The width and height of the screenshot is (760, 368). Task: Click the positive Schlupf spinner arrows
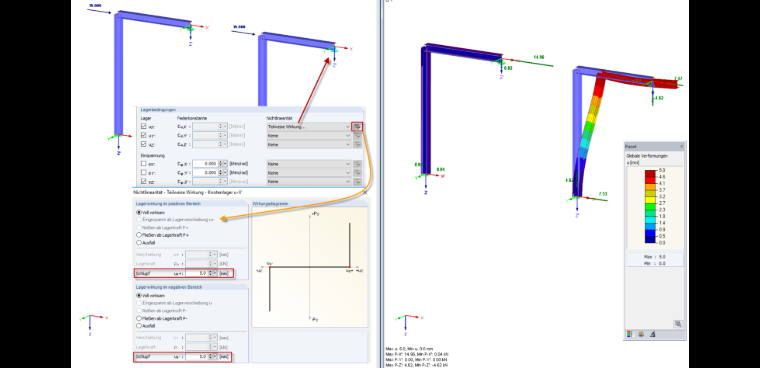tap(210, 274)
